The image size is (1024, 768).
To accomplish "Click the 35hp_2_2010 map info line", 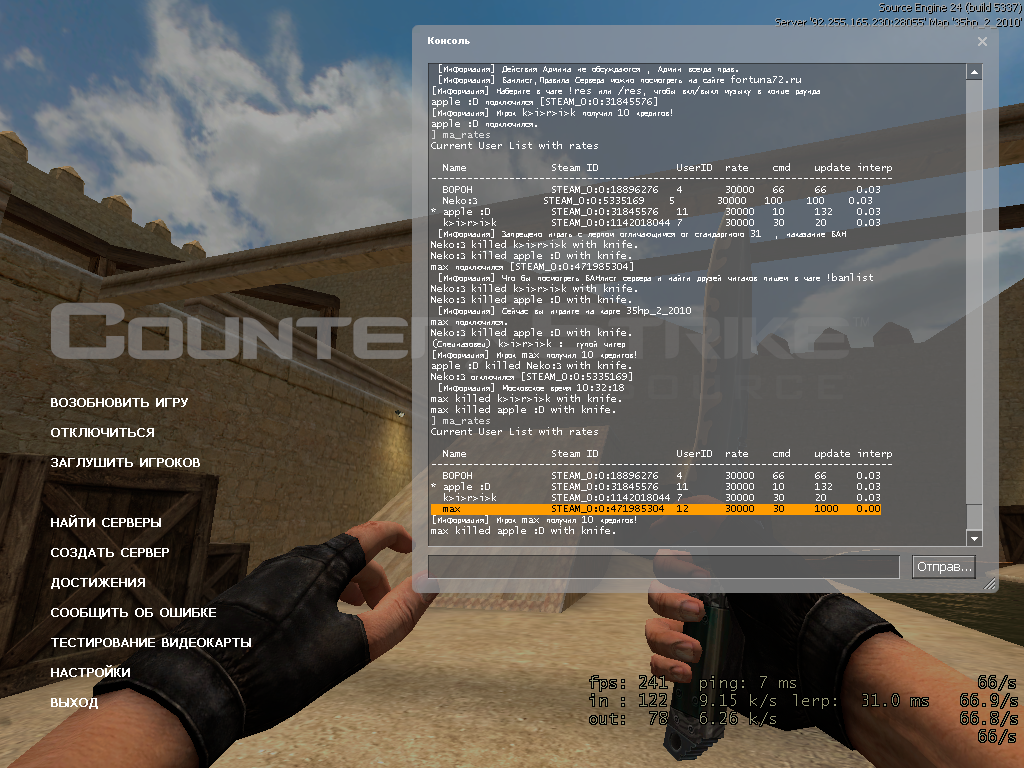I will pos(564,311).
